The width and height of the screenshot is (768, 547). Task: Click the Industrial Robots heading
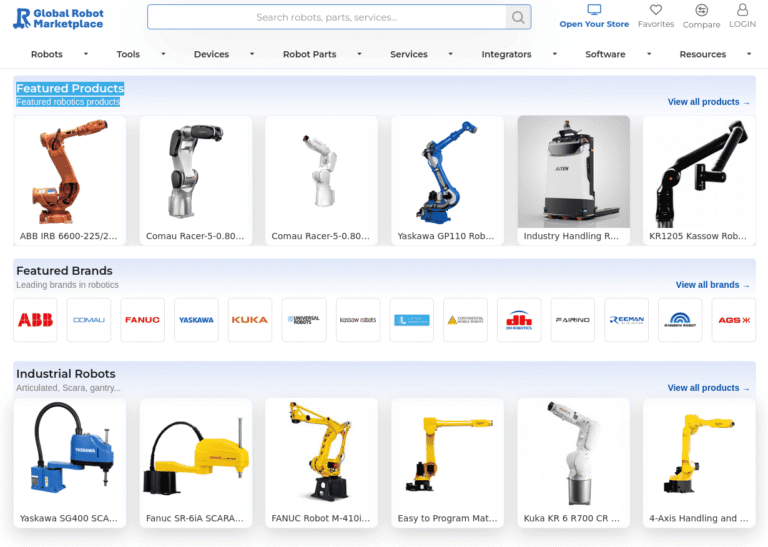point(66,374)
